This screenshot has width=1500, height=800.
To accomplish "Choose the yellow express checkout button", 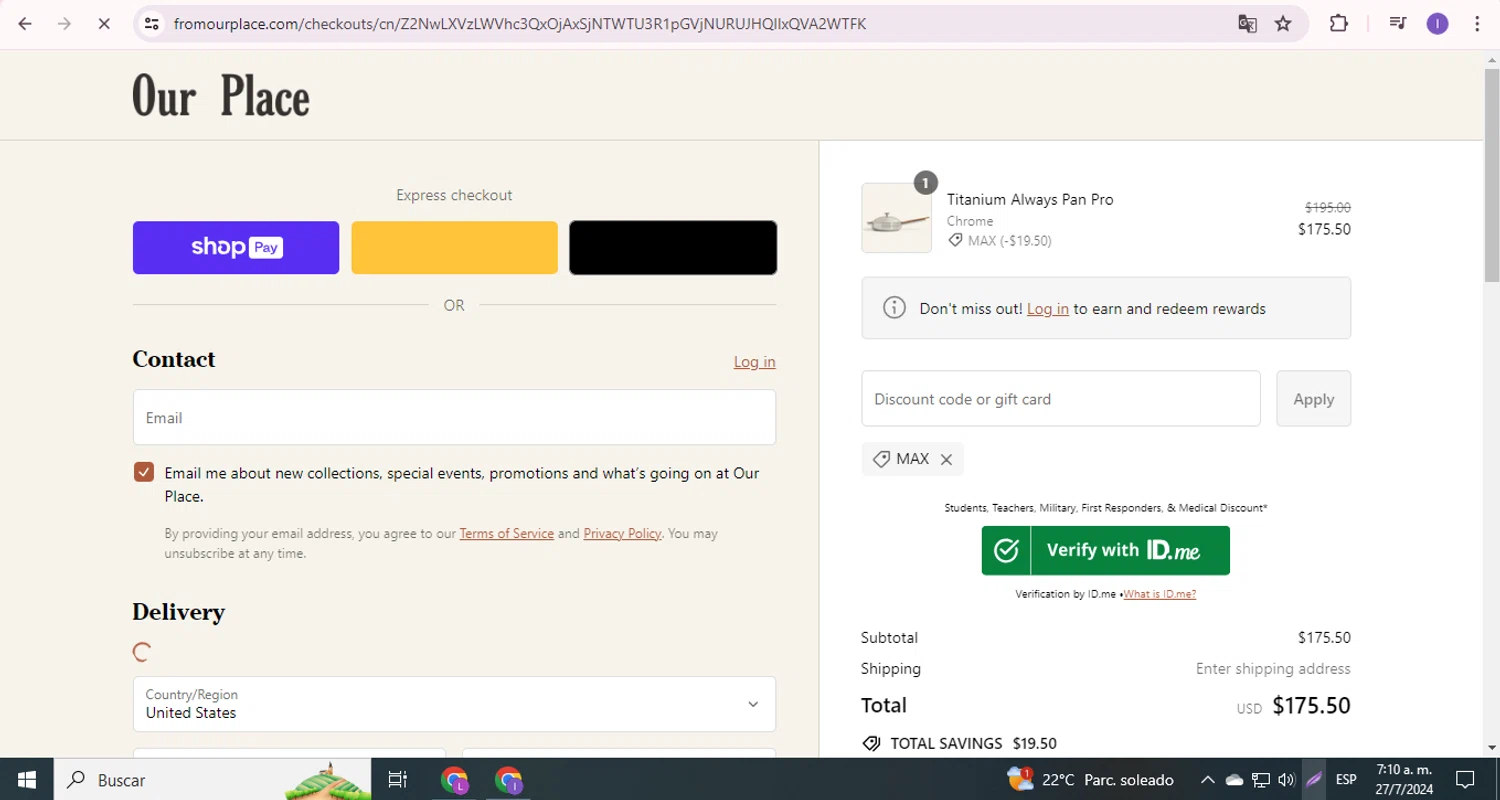I will coord(454,247).
